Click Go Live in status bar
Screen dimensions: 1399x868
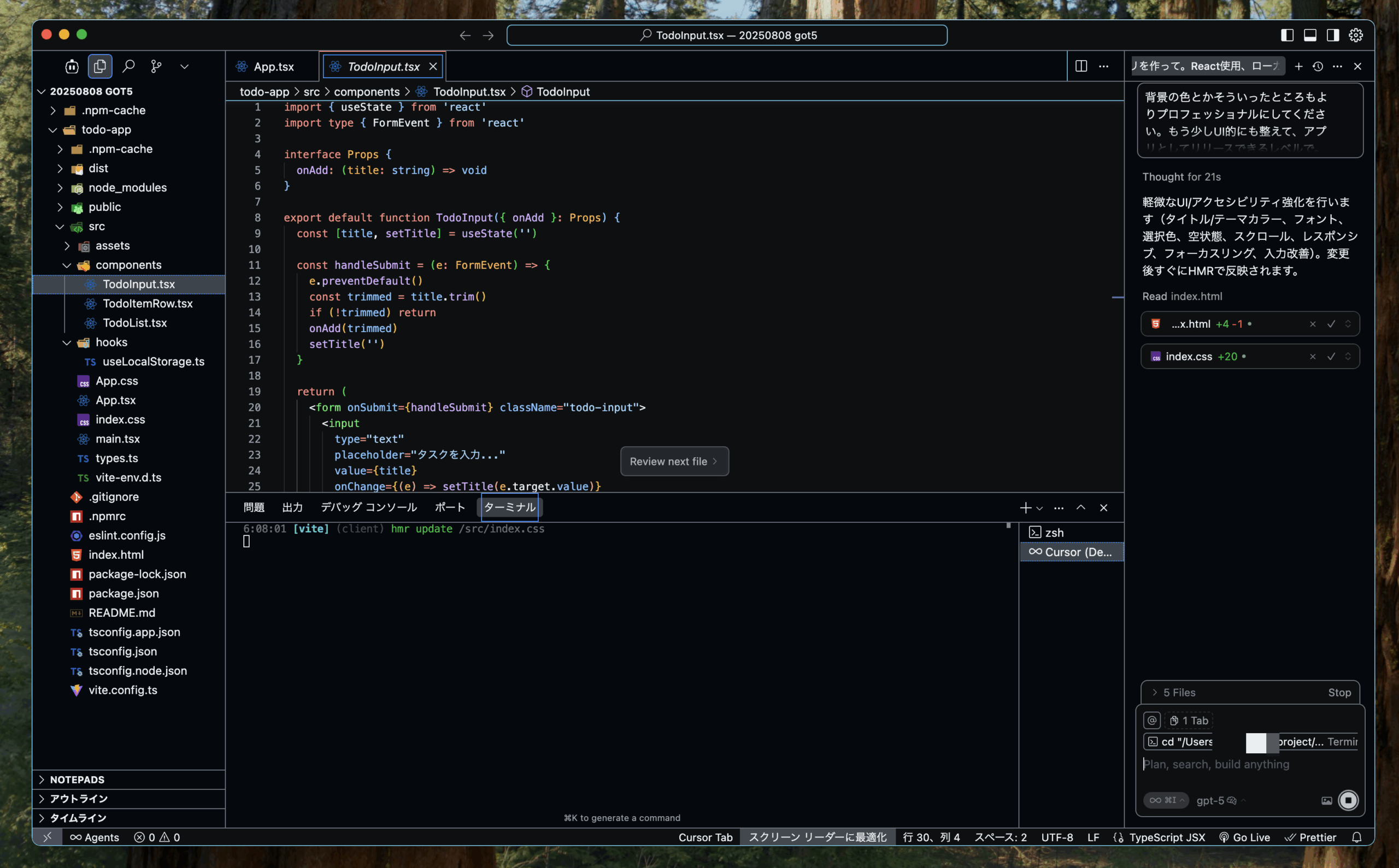click(x=1244, y=837)
